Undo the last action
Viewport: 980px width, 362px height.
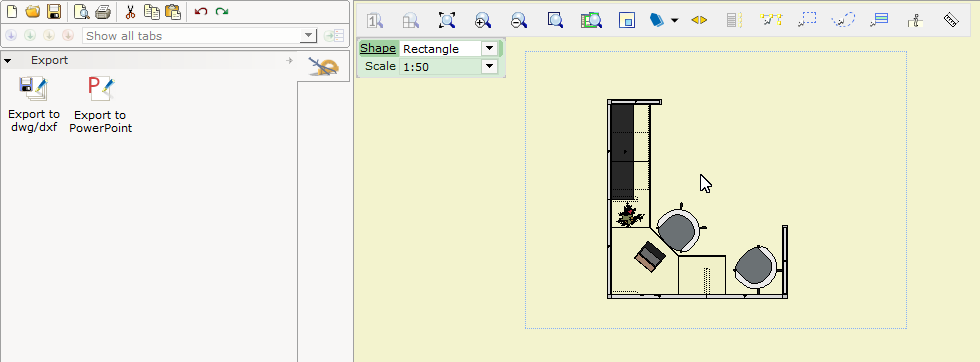(201, 11)
